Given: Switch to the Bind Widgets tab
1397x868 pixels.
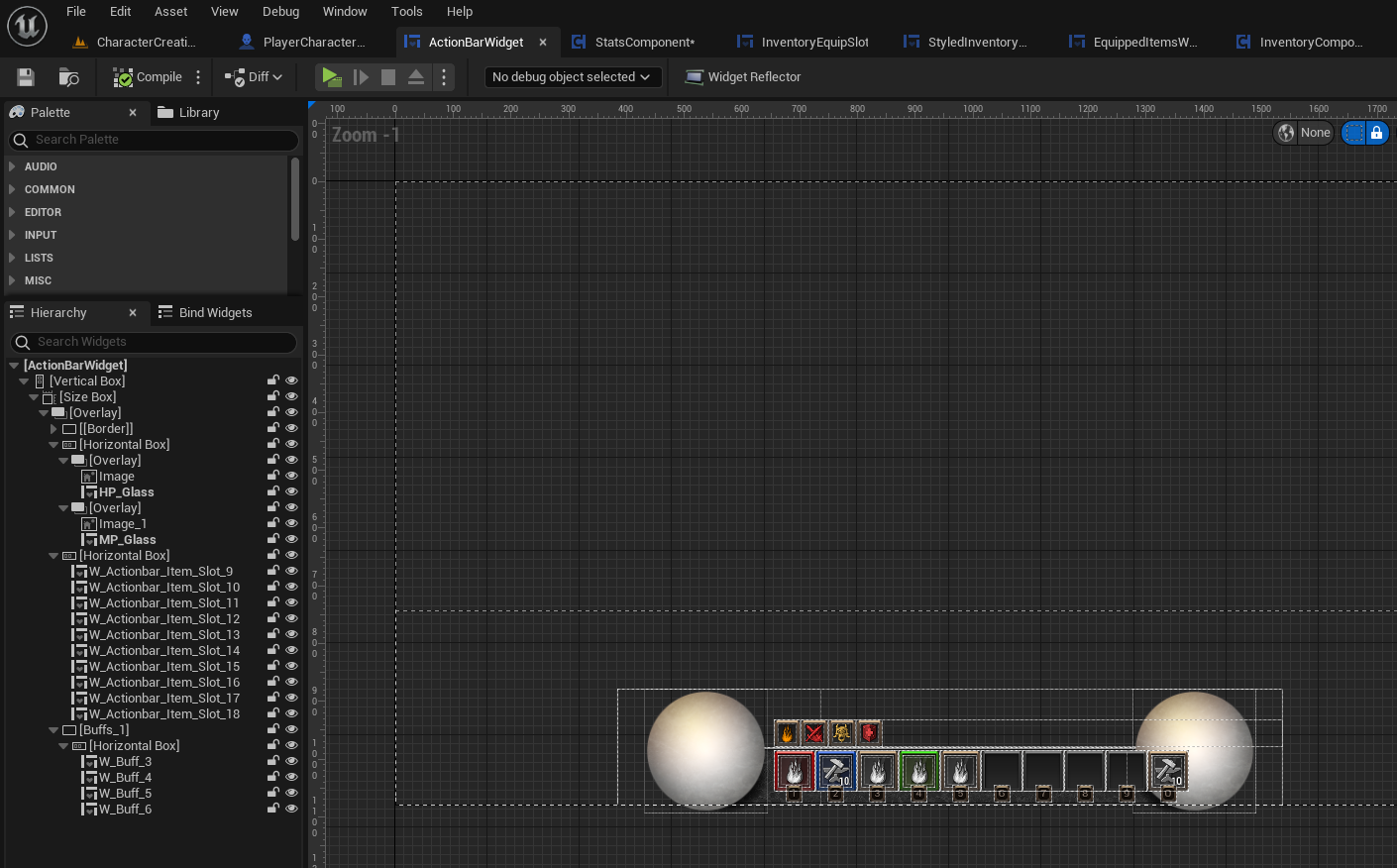Looking at the screenshot, I should tap(205, 313).
